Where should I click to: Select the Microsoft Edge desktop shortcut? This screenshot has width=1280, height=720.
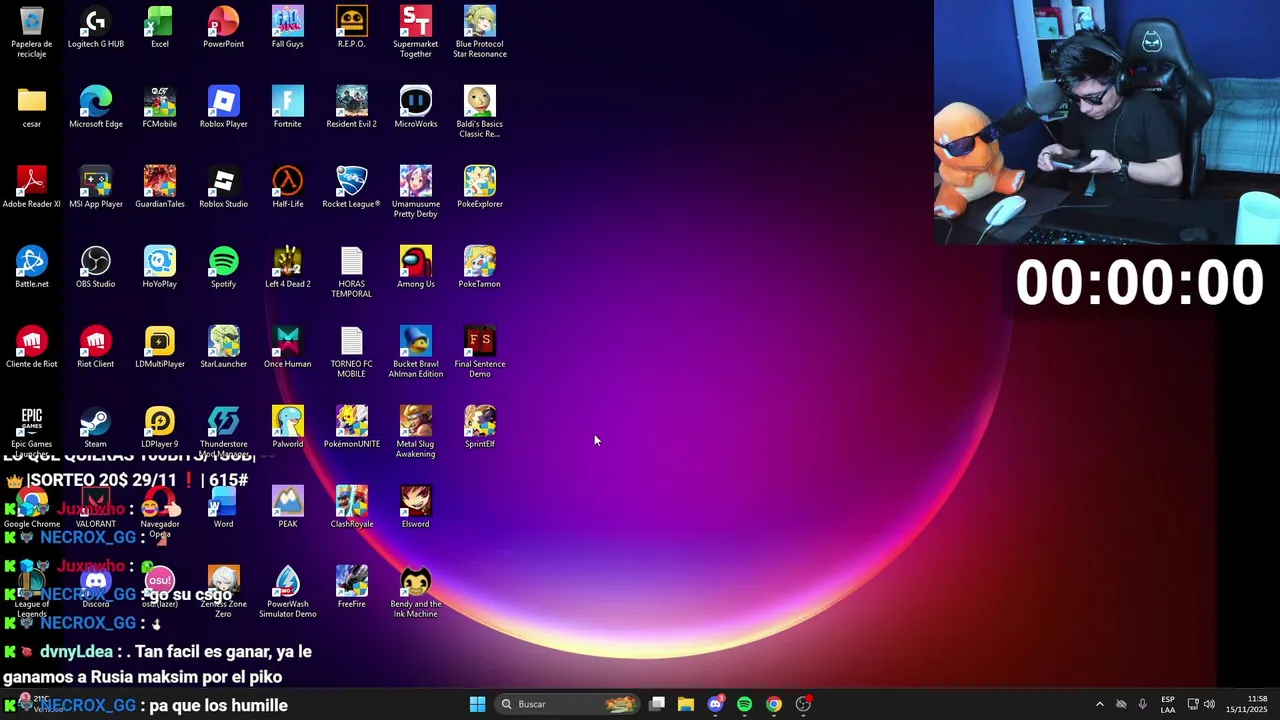click(x=96, y=107)
